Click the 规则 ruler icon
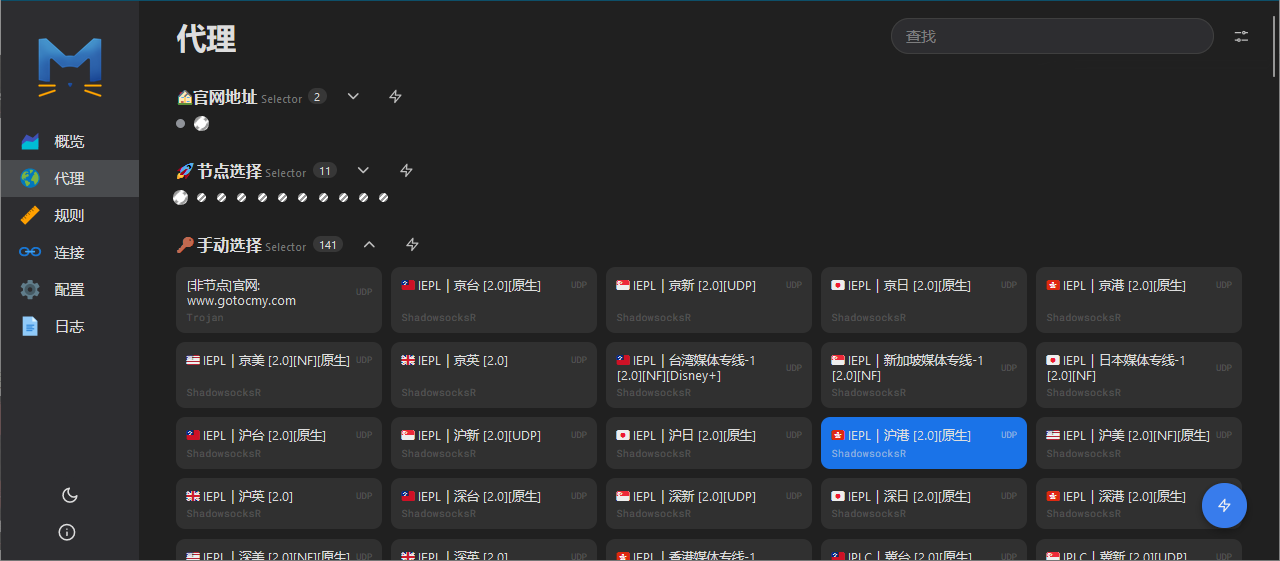1280x561 pixels. (30, 215)
